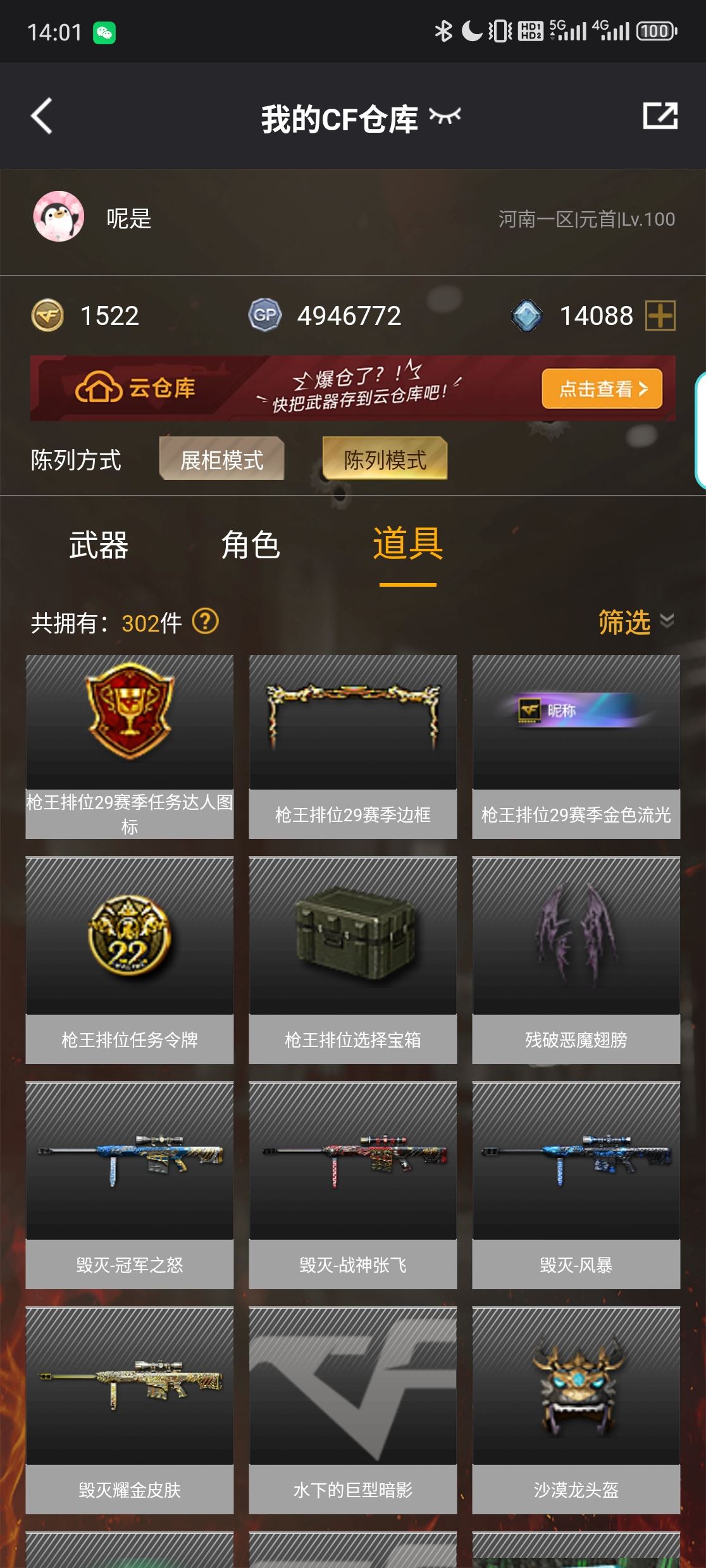
Task: Open the 角色 tab
Action: point(251,545)
